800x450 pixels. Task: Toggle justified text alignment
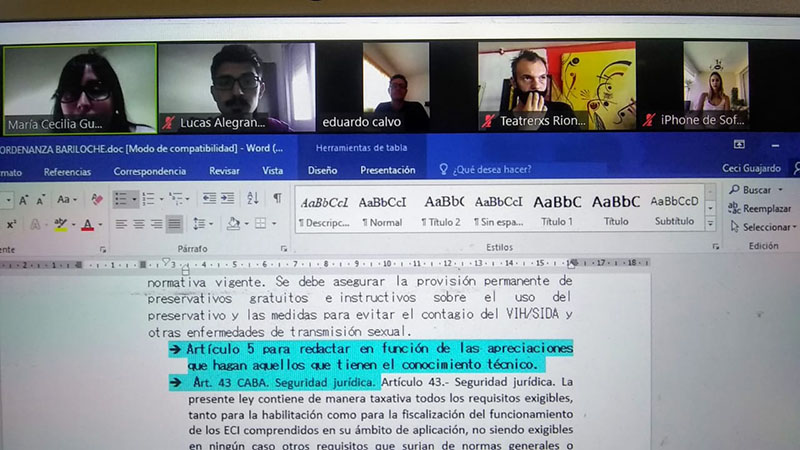tap(174, 223)
